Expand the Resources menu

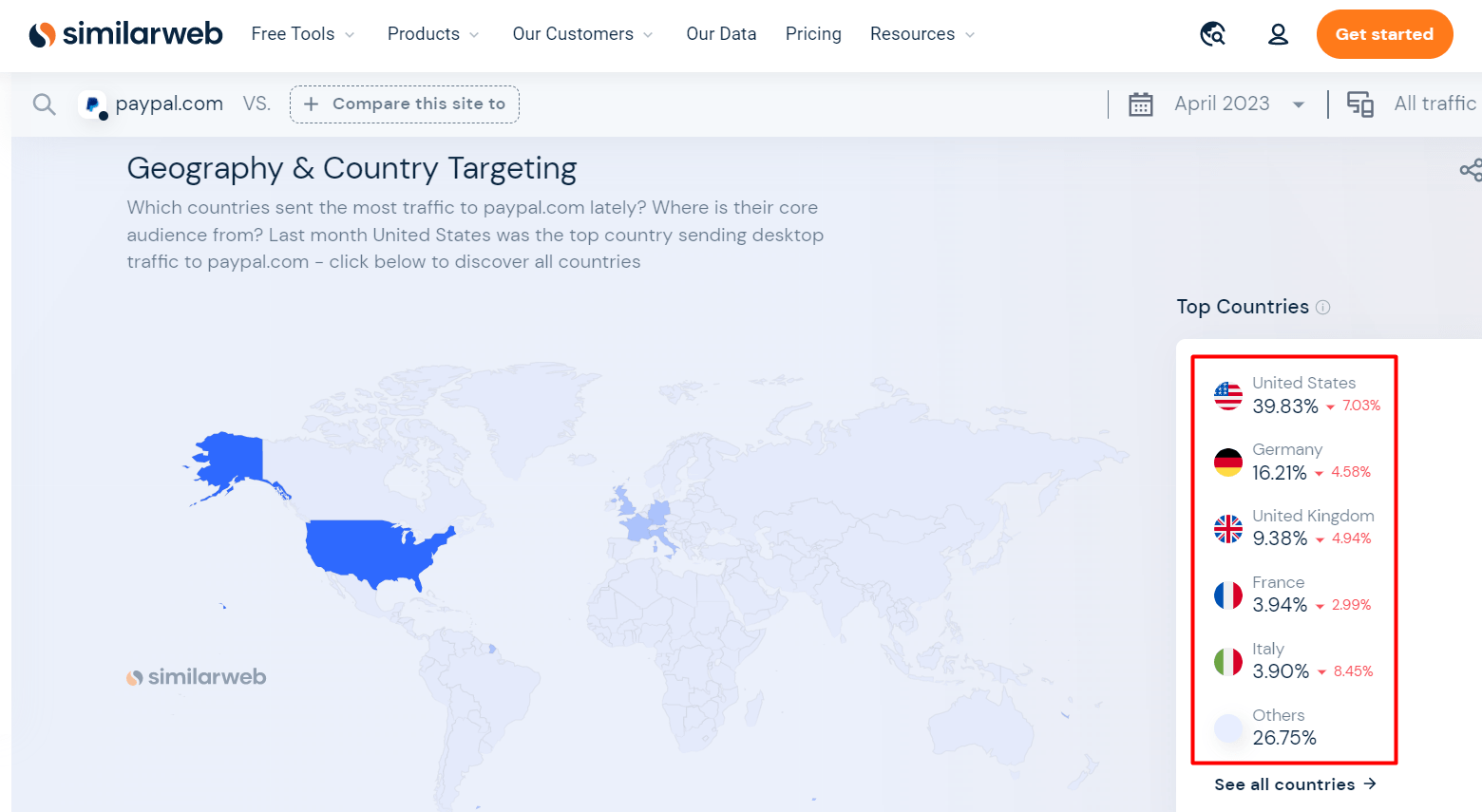921,34
